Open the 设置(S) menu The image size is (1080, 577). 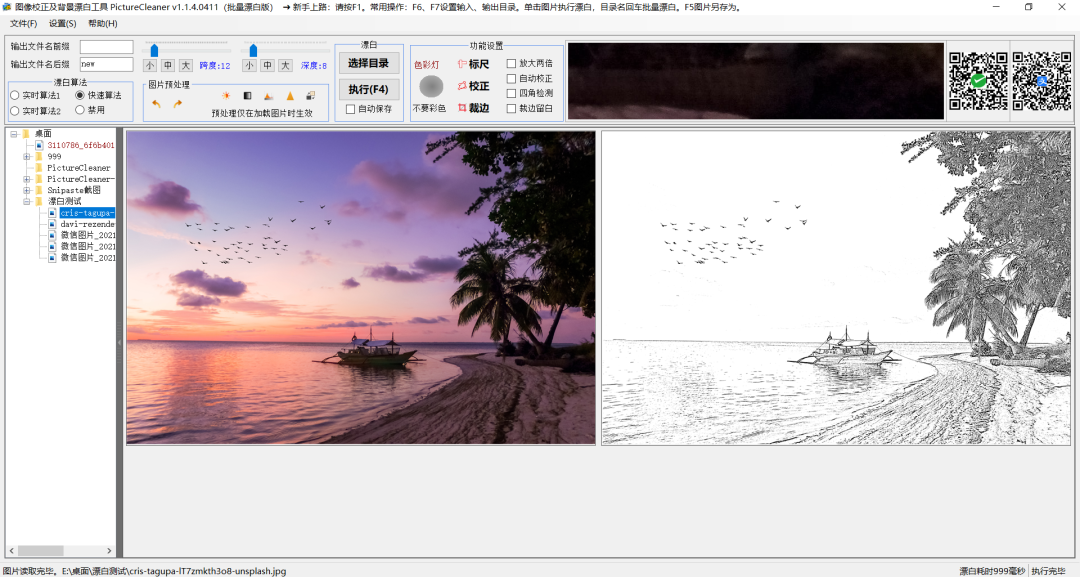[x=62, y=23]
